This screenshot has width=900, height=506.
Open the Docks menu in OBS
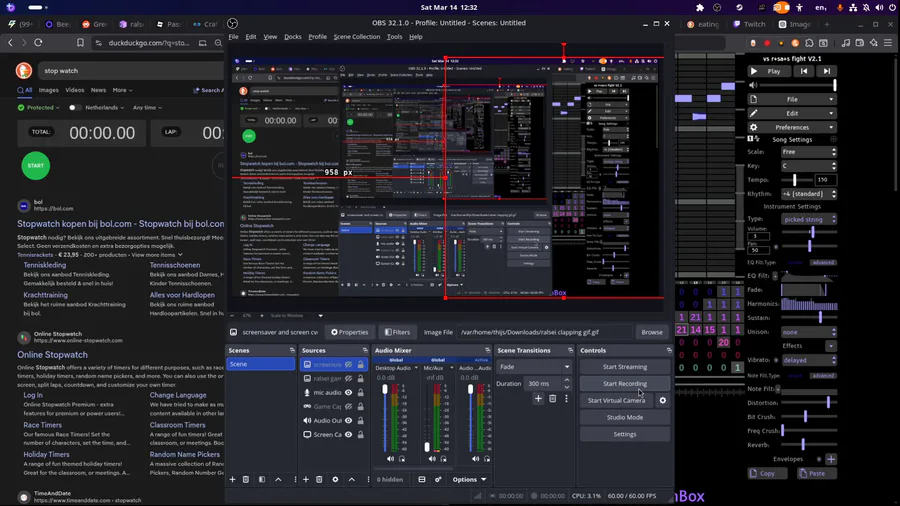[293, 37]
